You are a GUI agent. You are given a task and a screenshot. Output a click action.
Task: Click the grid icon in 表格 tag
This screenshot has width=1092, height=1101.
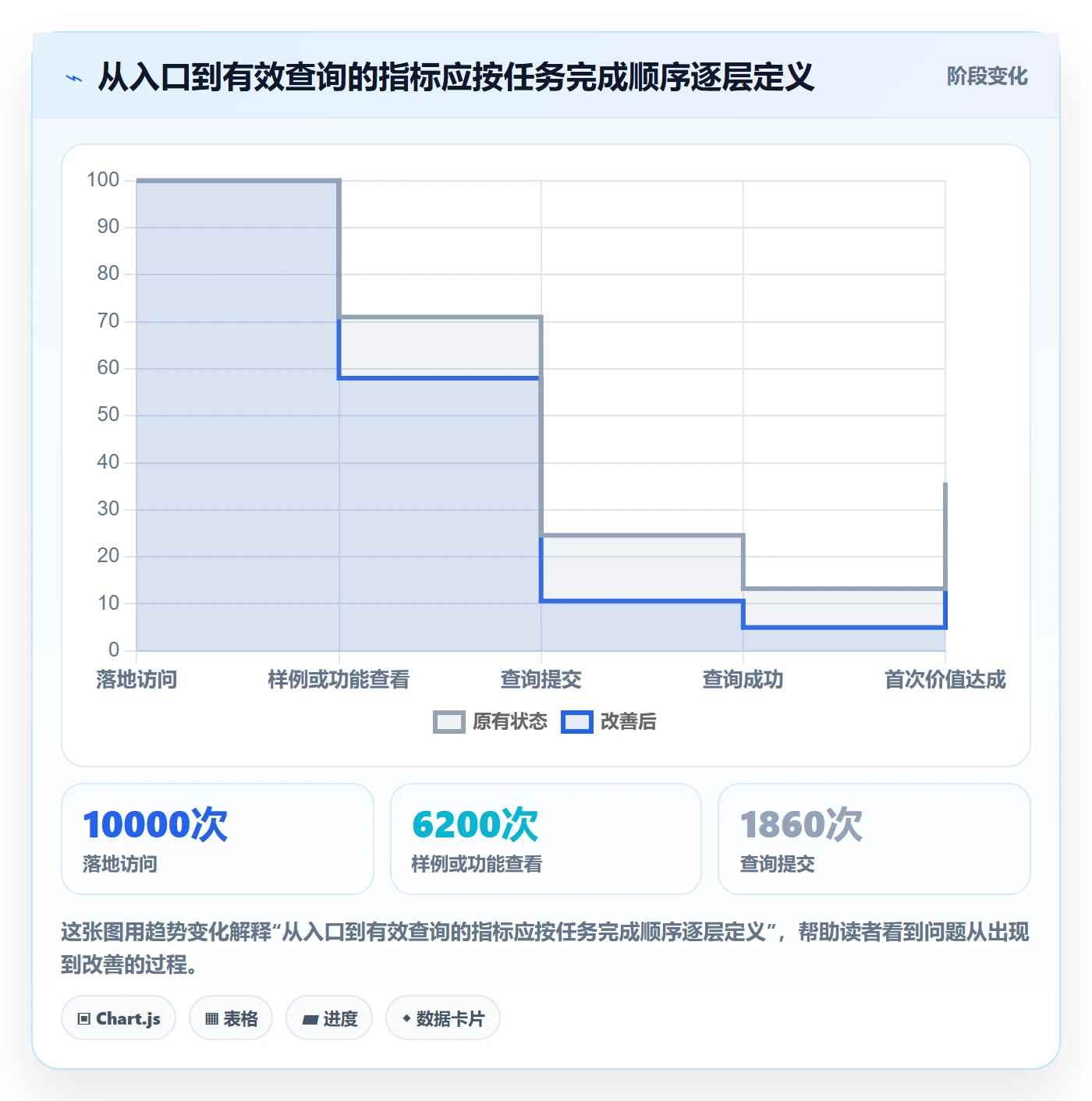point(211,1018)
